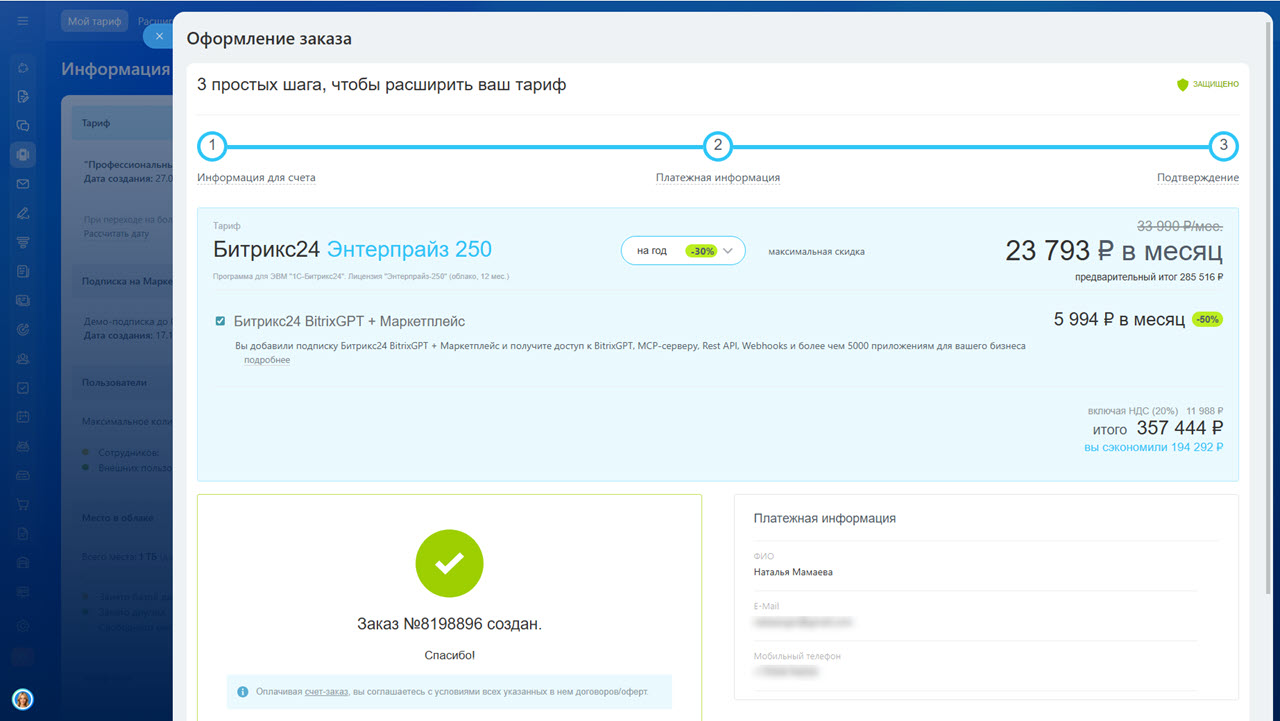Go to step 1 circle

click(x=212, y=146)
